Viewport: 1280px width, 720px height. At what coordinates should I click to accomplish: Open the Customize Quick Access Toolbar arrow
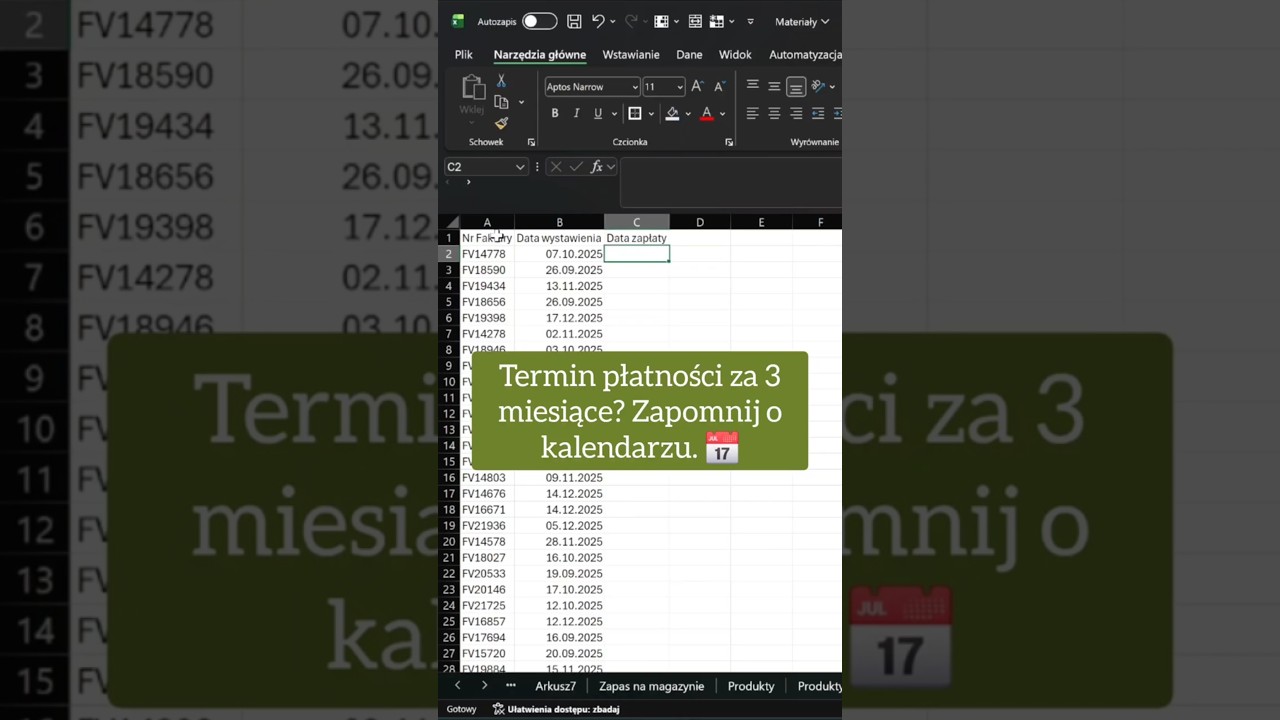[x=750, y=21]
